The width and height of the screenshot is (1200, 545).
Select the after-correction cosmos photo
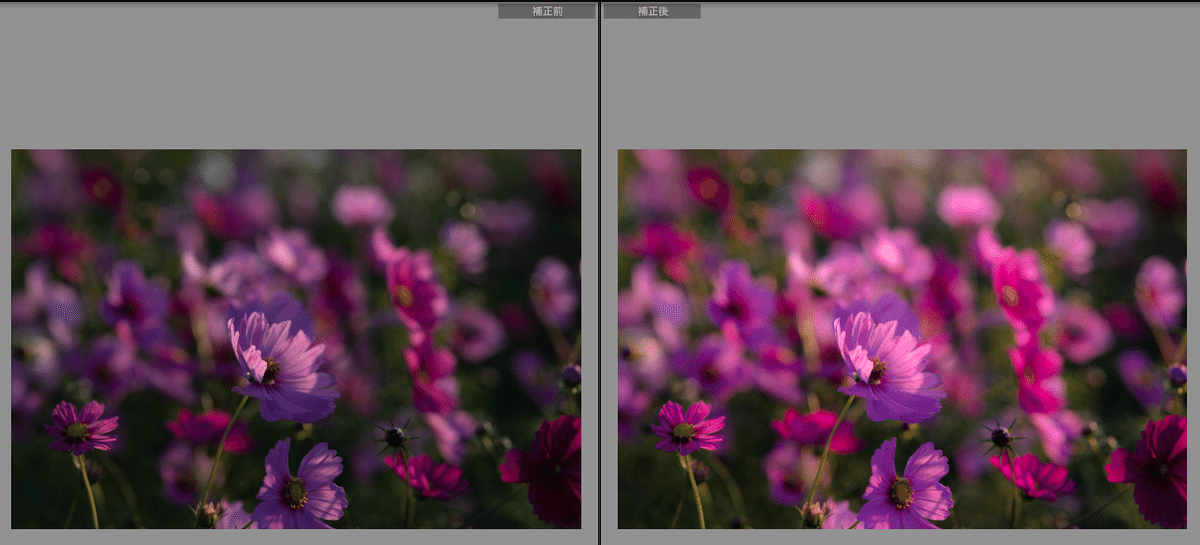coord(902,339)
